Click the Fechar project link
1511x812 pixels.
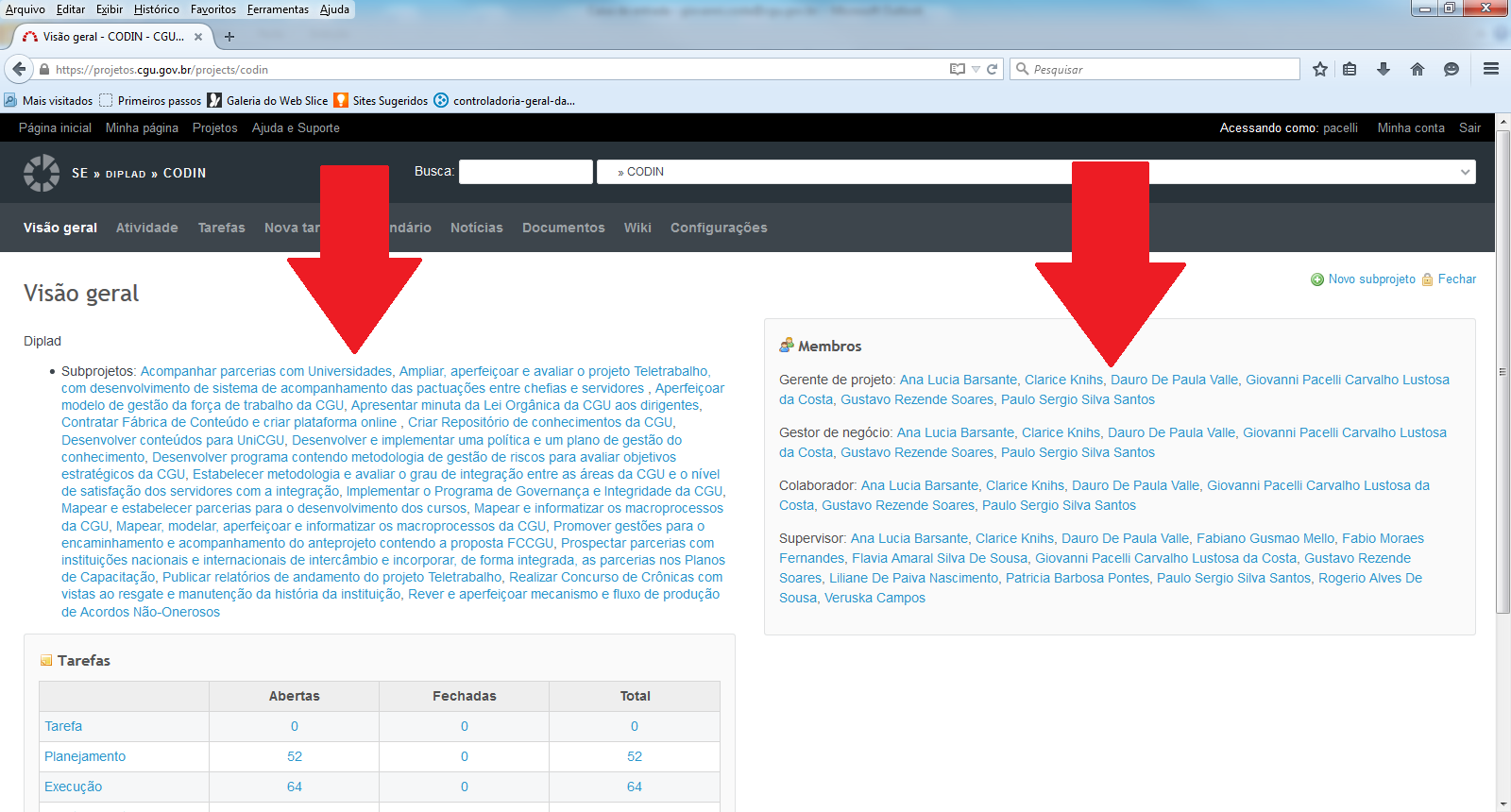click(1456, 279)
